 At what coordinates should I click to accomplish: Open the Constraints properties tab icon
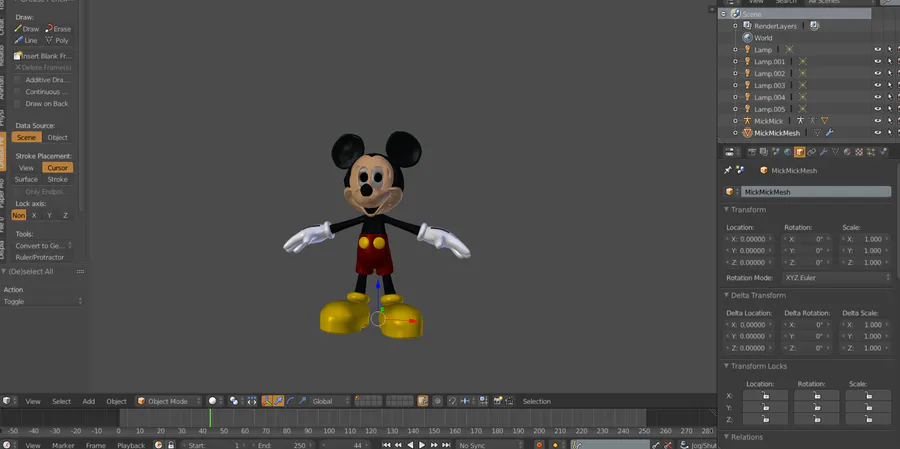click(x=812, y=152)
